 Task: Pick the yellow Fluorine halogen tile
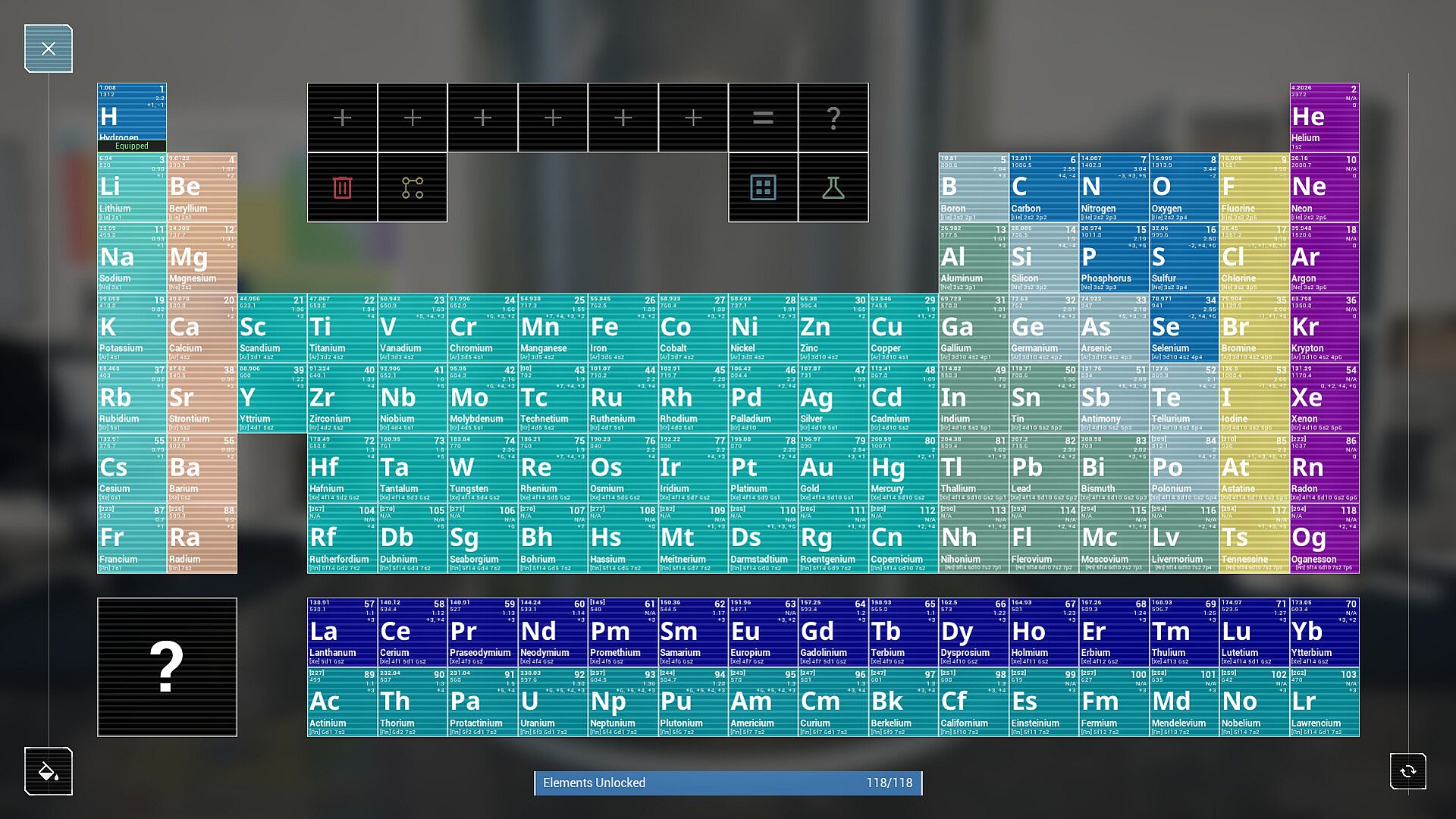click(x=1254, y=188)
